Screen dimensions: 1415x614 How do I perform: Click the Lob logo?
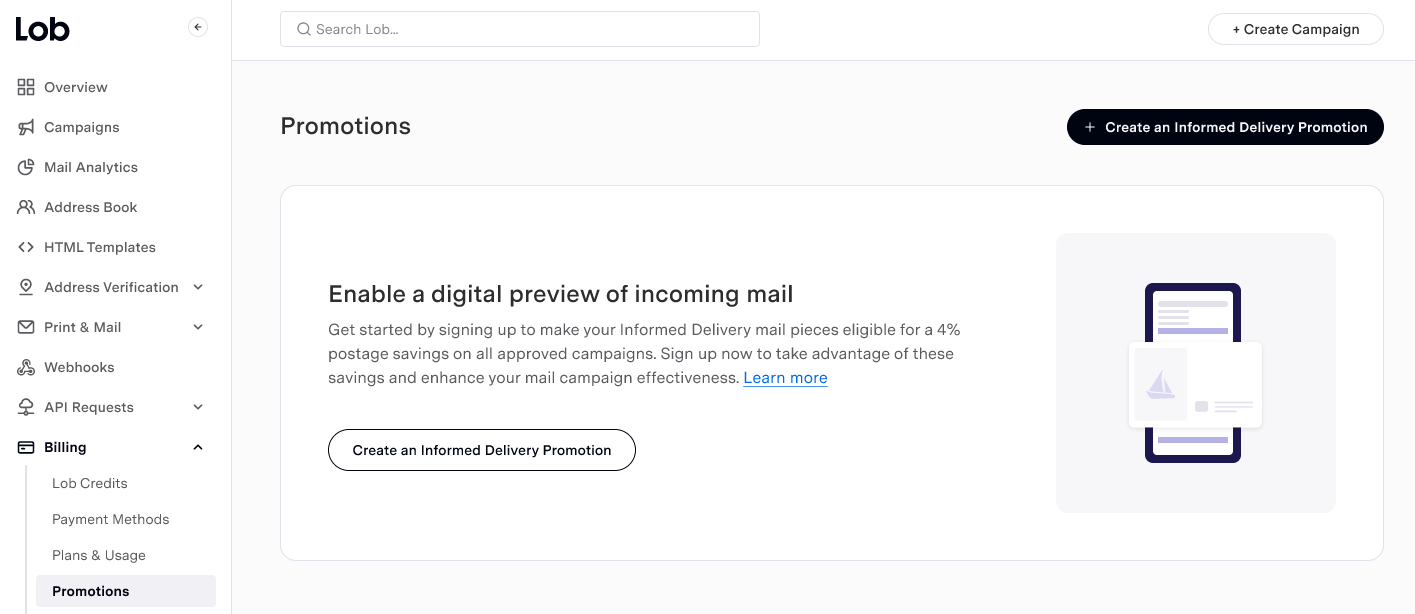pos(43,29)
